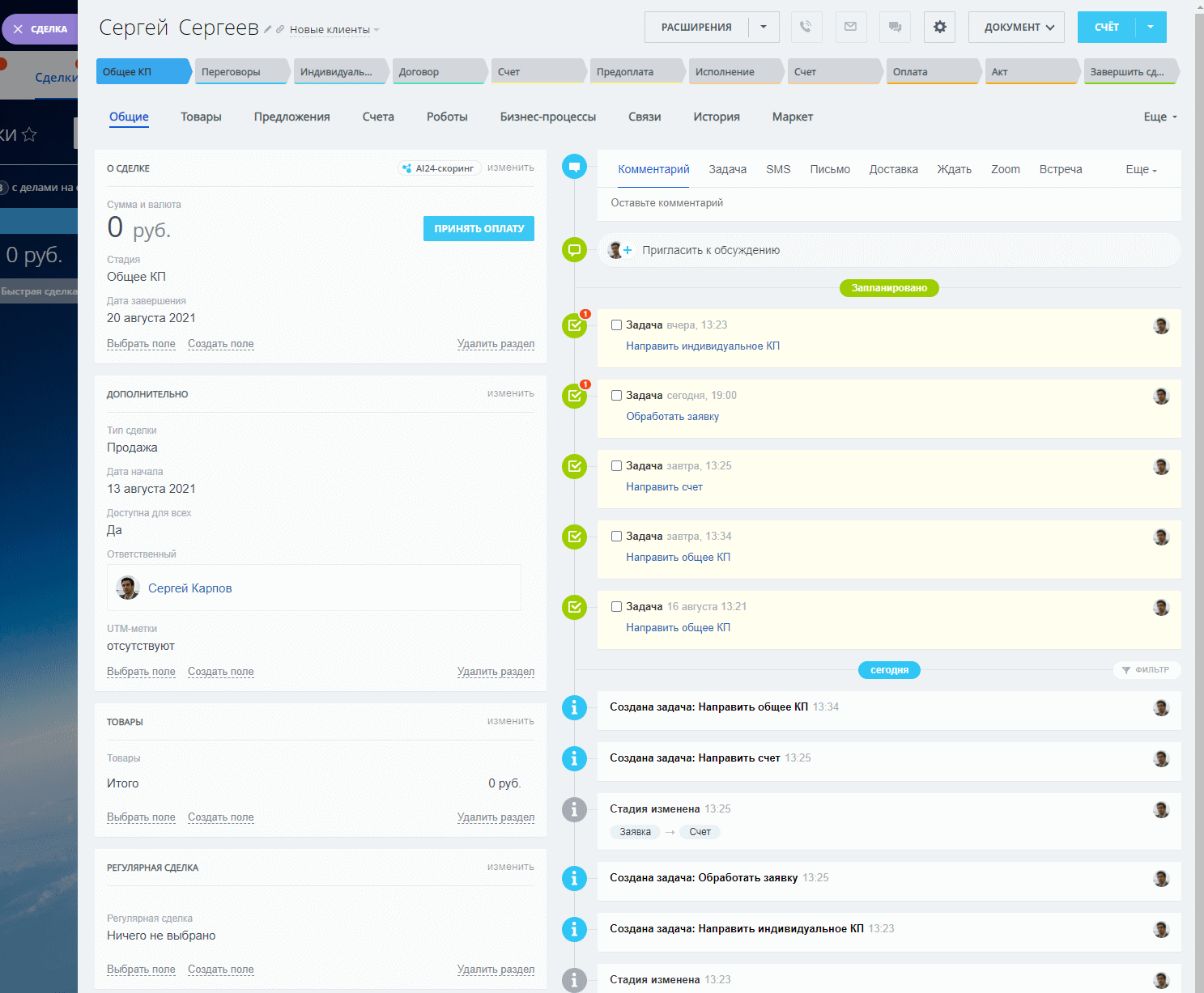1204x993 pixels.
Task: Click the AI24-скоринг badge
Action: (440, 168)
